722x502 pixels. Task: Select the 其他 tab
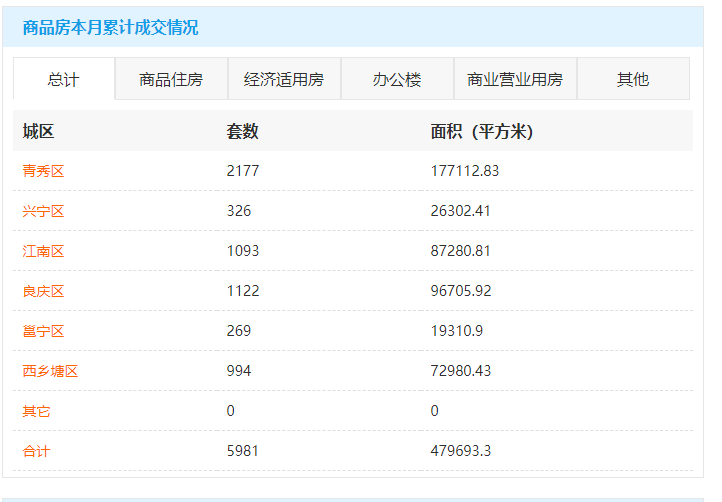pos(633,79)
